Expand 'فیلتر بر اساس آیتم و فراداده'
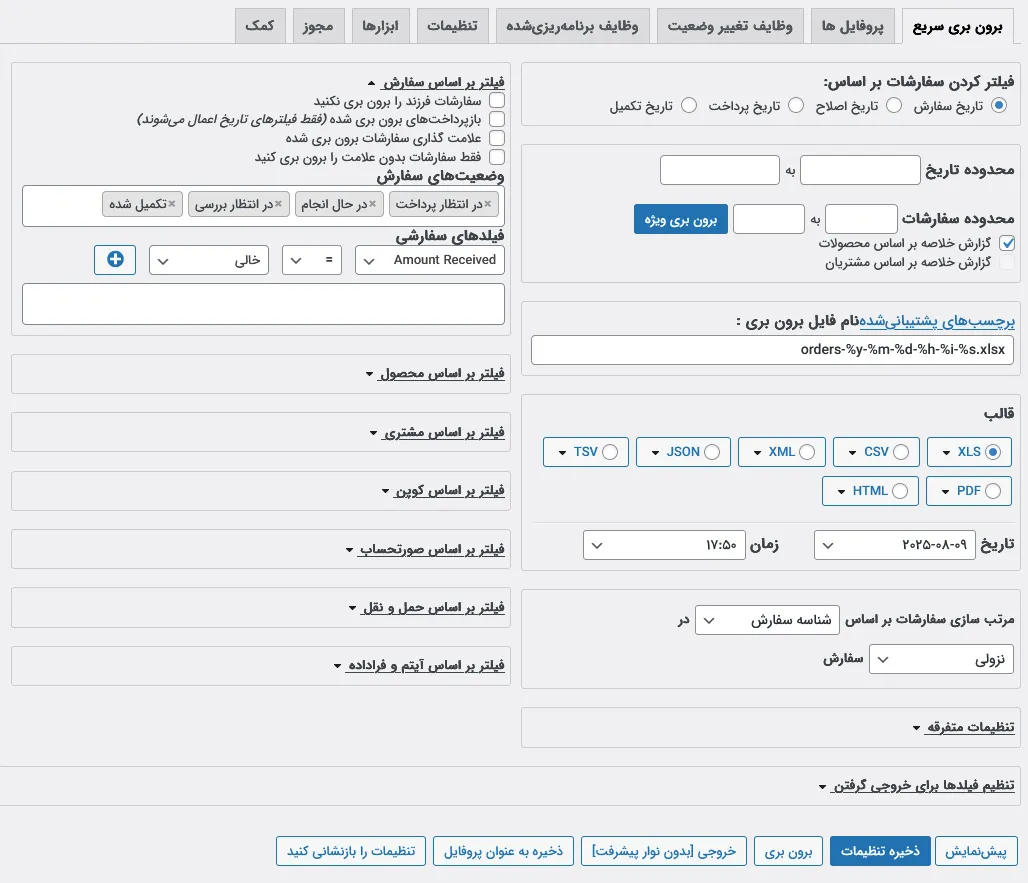This screenshot has height=883, width=1028. tap(419, 665)
